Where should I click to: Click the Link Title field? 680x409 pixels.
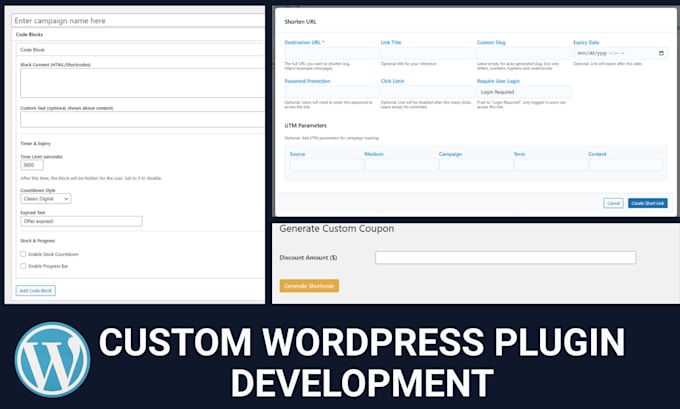click(x=428, y=53)
